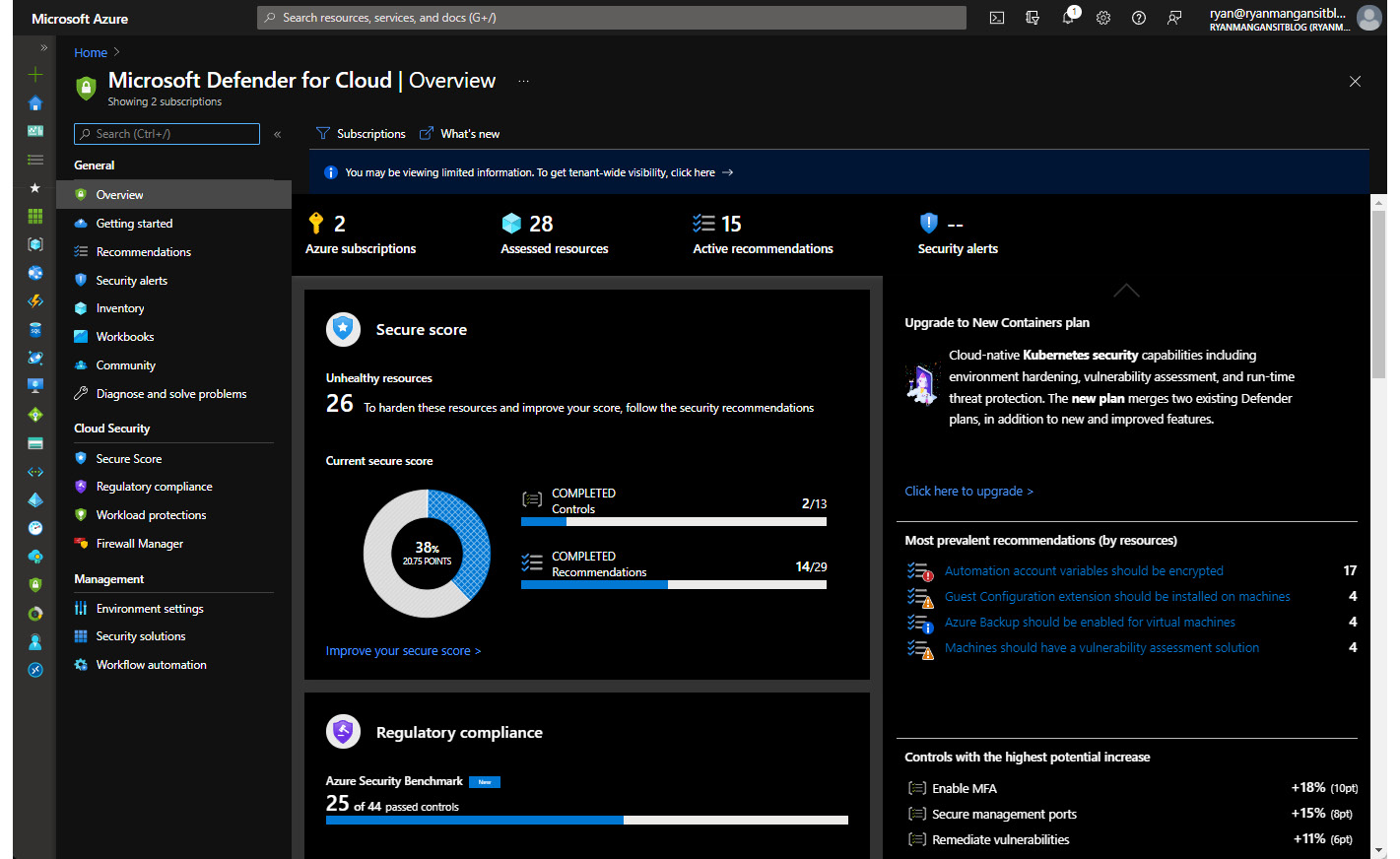
Task: Click the Security alerts shield tile icon
Action: click(x=928, y=223)
